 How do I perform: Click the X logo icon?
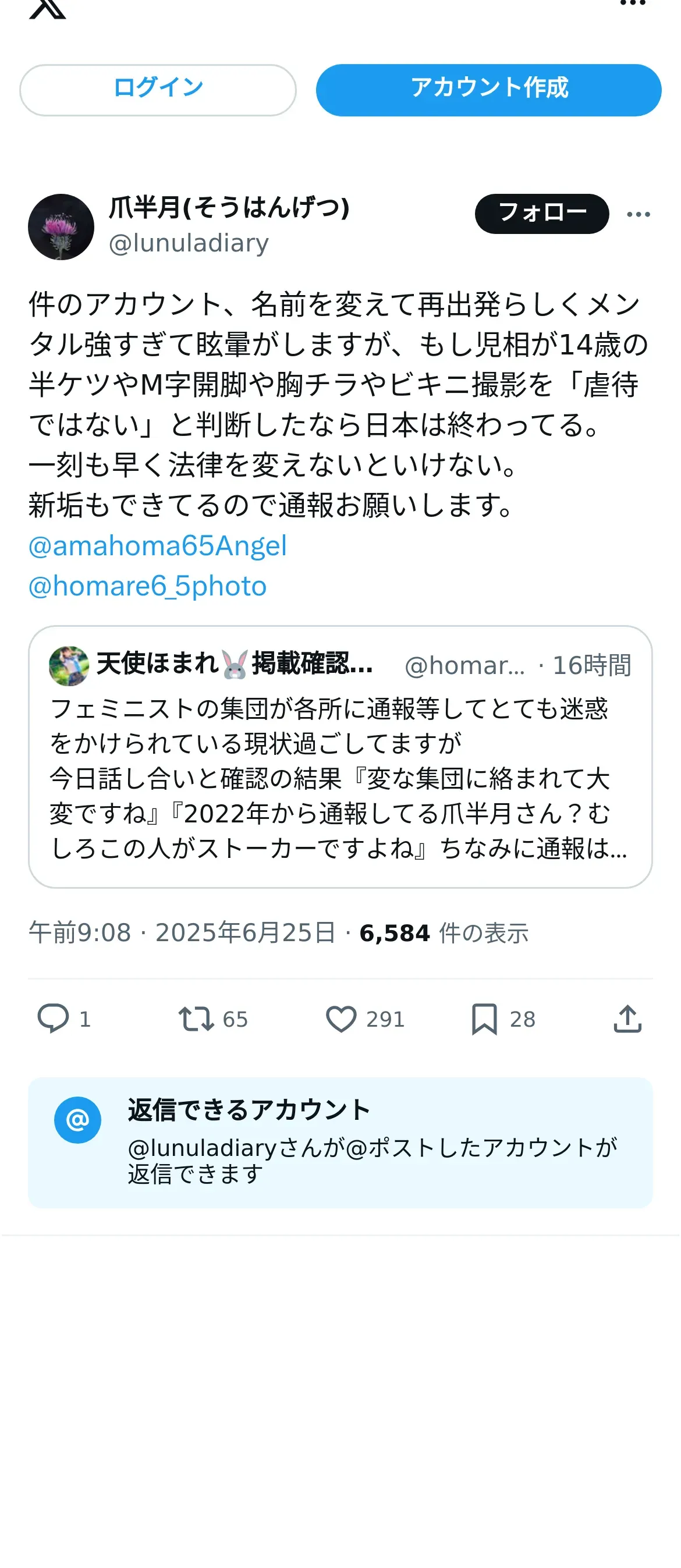click(48, 9)
